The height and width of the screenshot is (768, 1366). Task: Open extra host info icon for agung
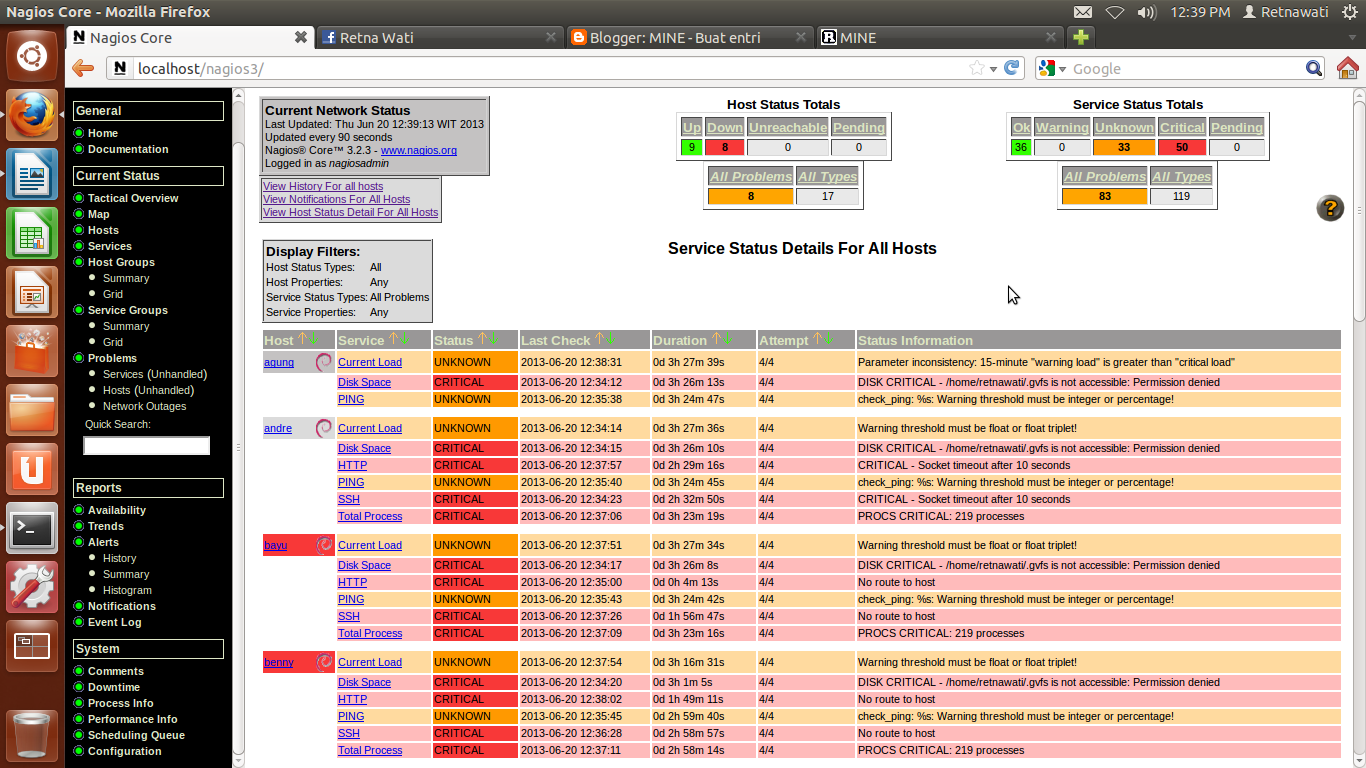pyautogui.click(x=324, y=362)
